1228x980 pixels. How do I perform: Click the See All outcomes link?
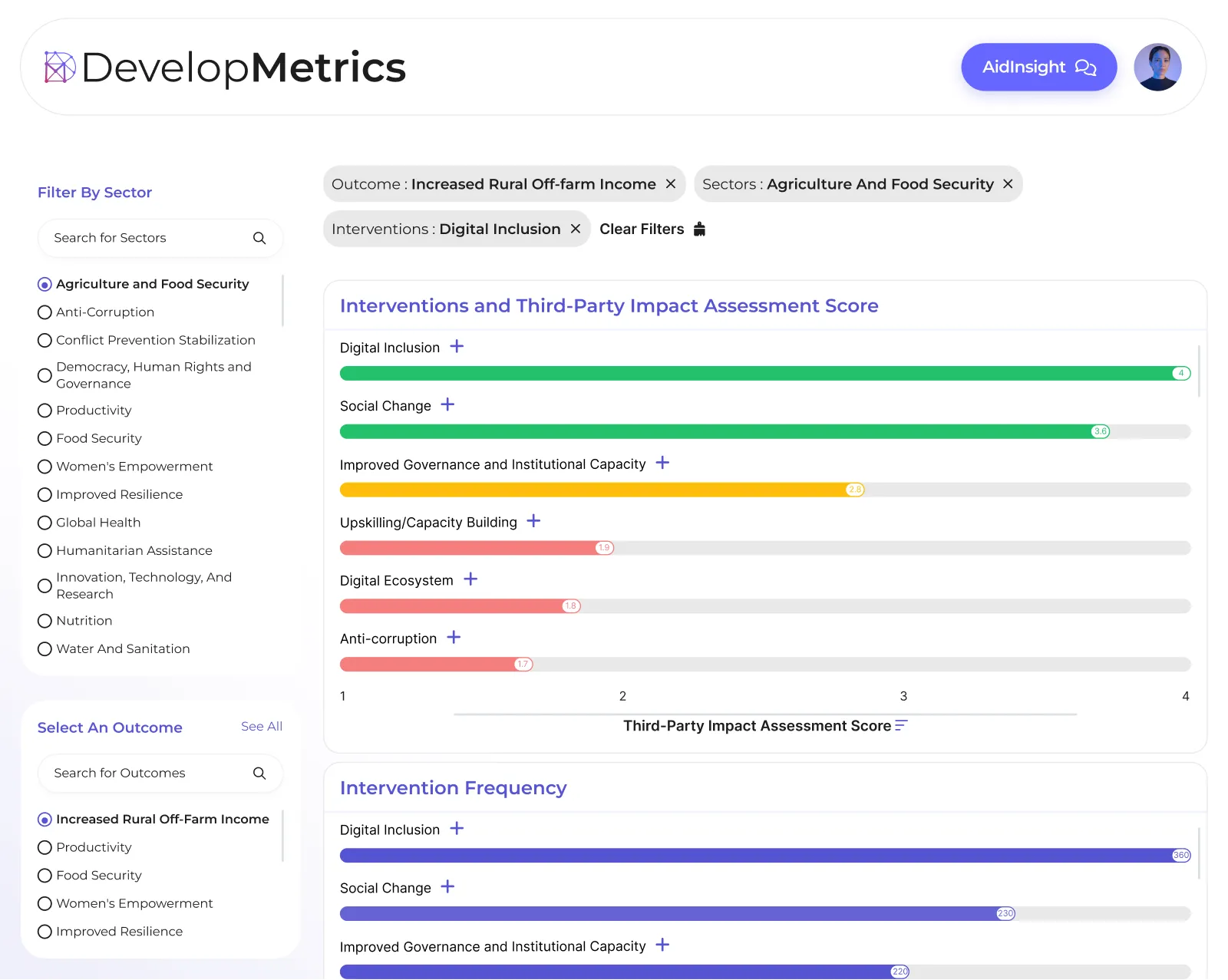pyautogui.click(x=261, y=726)
